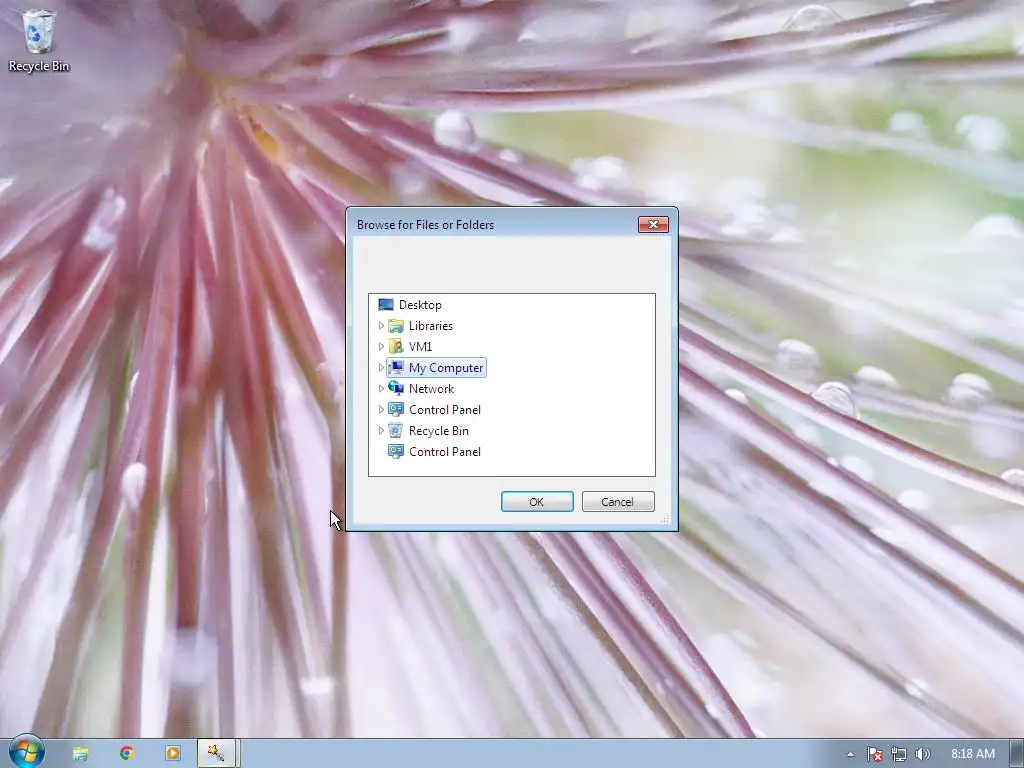1024x768 pixels.
Task: Open Recycle Bin desktop icon
Action: (x=39, y=39)
